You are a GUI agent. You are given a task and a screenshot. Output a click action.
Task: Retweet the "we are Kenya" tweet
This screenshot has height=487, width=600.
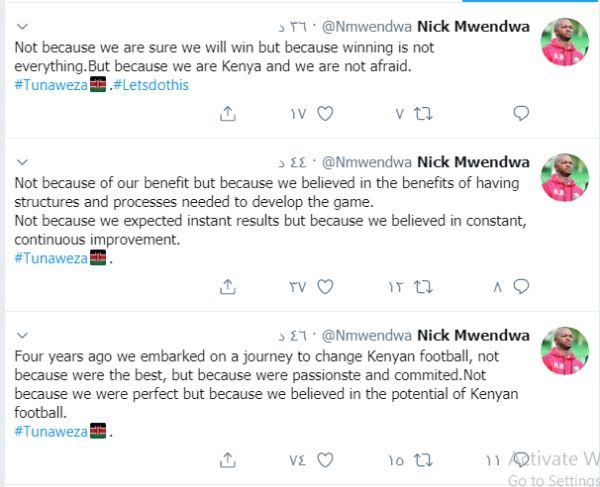(423, 114)
